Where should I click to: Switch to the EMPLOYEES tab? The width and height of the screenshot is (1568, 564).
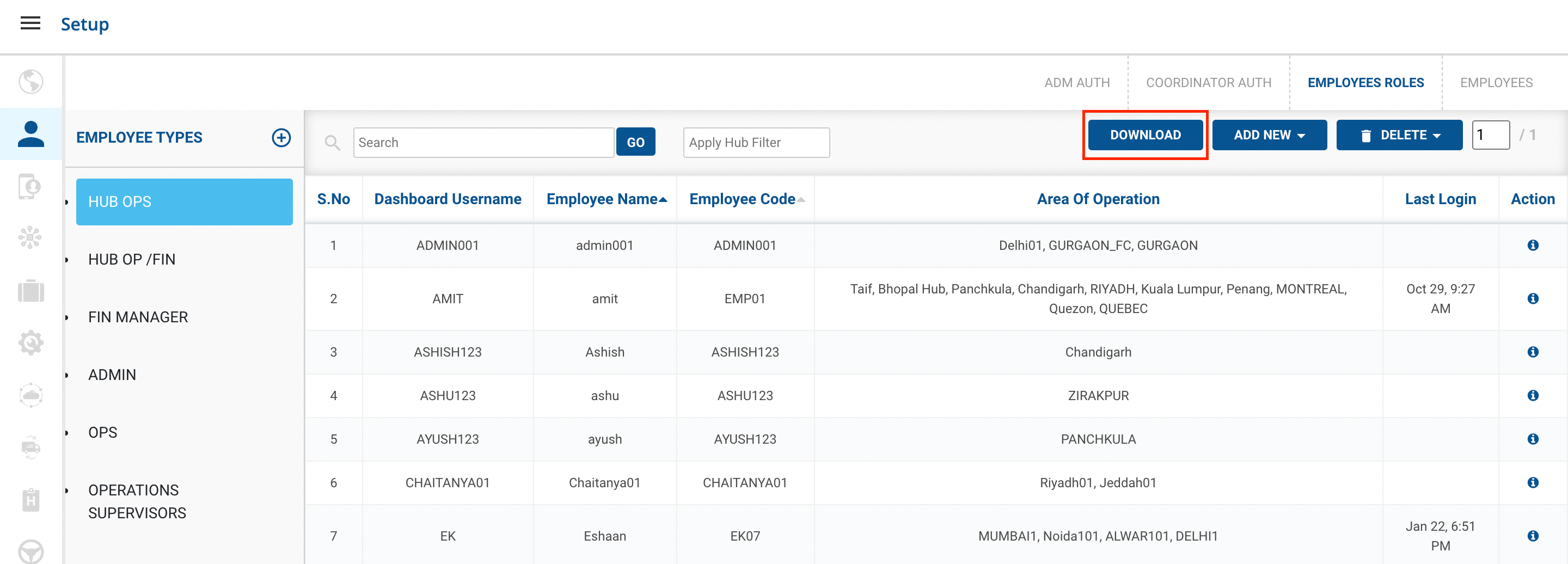tap(1496, 83)
